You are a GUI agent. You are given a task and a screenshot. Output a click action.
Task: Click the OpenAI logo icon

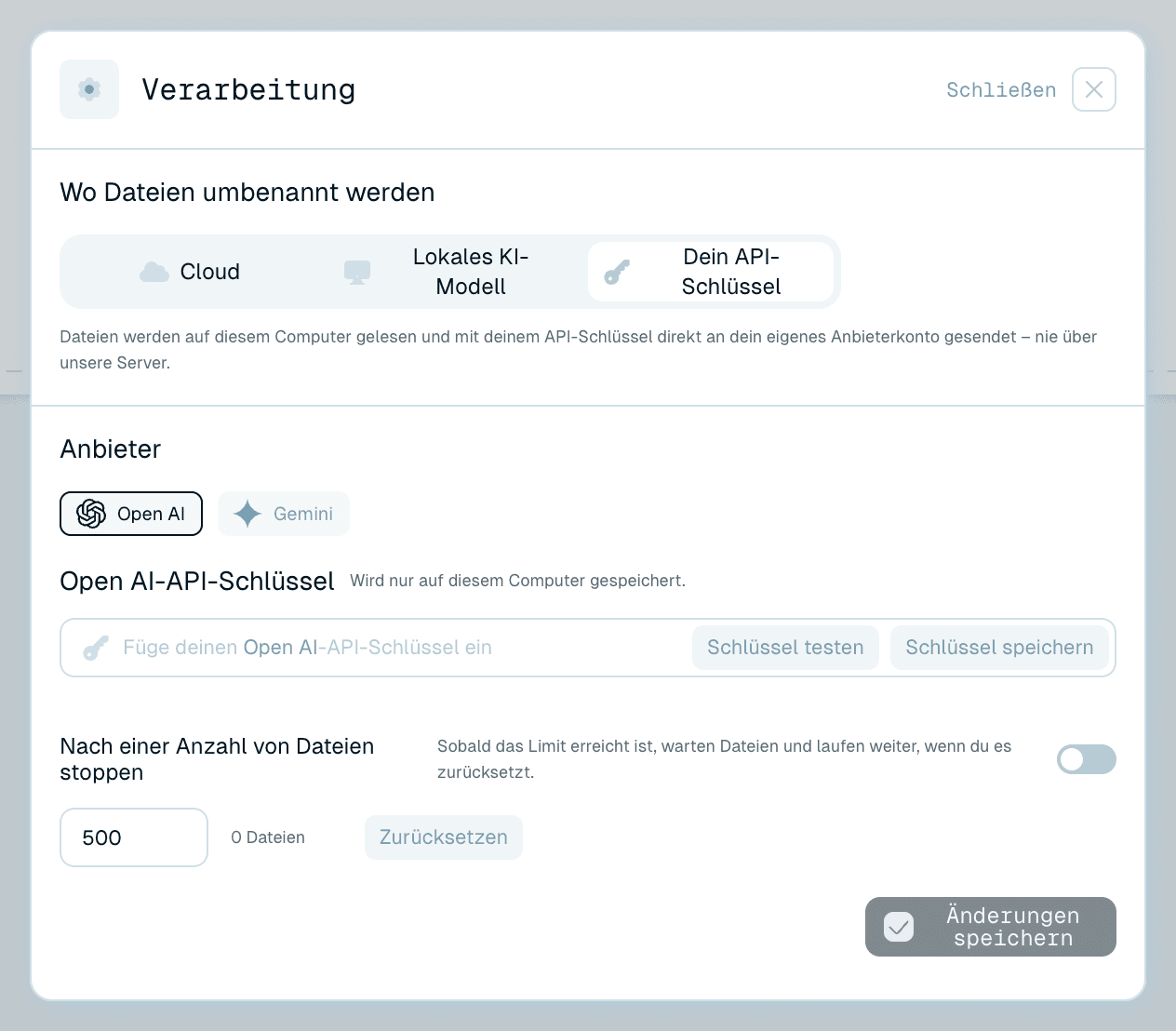(91, 514)
